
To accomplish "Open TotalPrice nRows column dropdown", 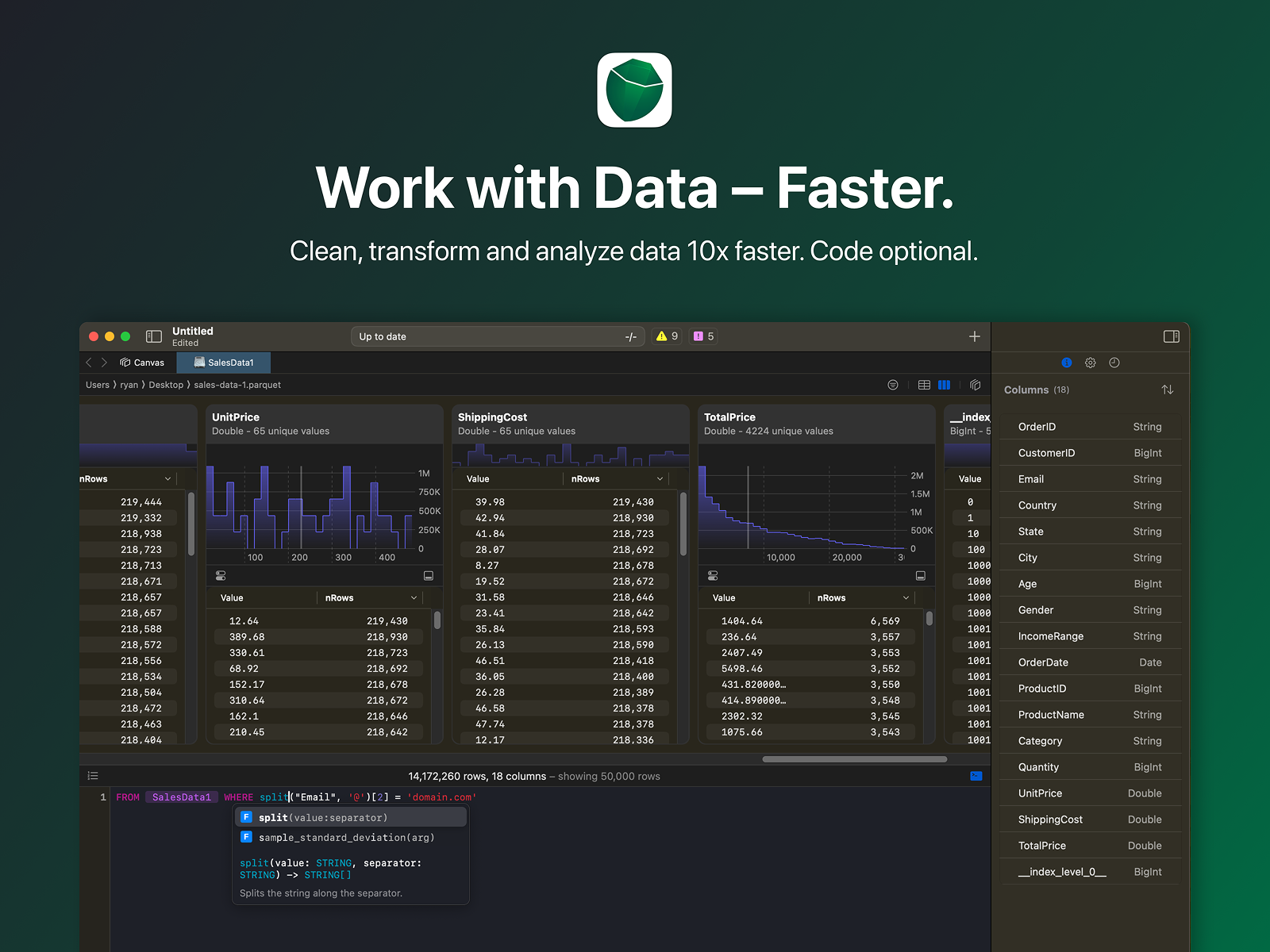I will pyautogui.click(x=906, y=598).
